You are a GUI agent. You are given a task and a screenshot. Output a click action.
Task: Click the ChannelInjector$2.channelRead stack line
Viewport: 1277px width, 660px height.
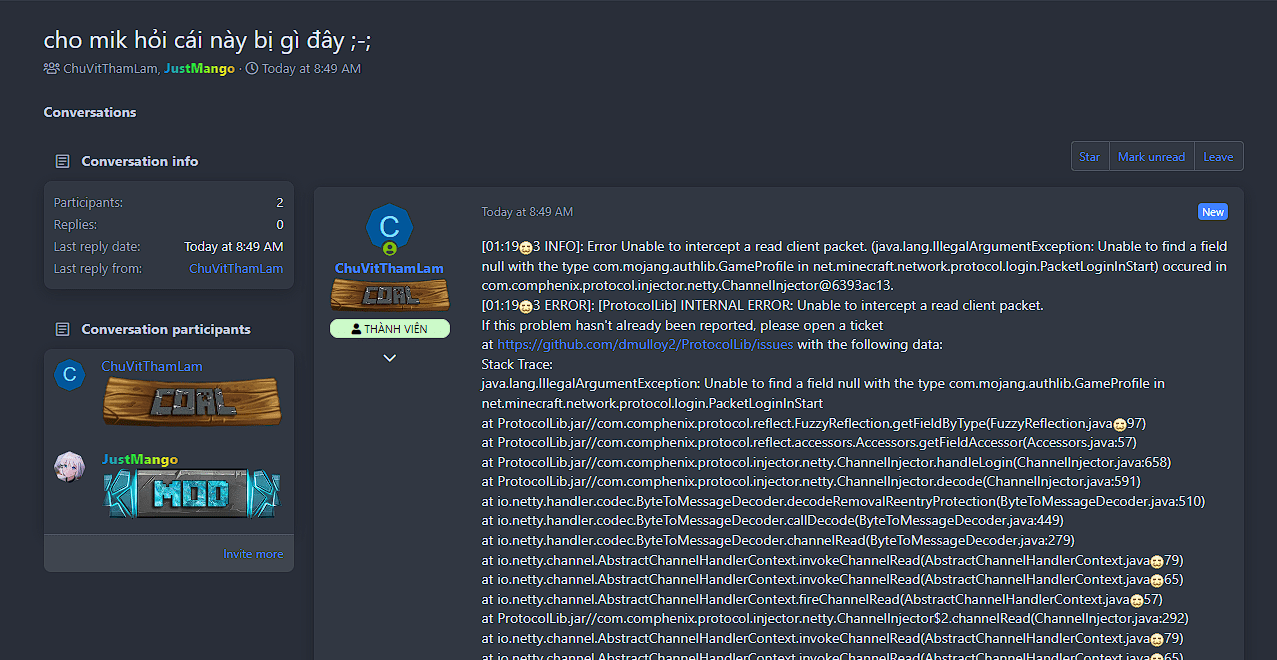pos(834,618)
